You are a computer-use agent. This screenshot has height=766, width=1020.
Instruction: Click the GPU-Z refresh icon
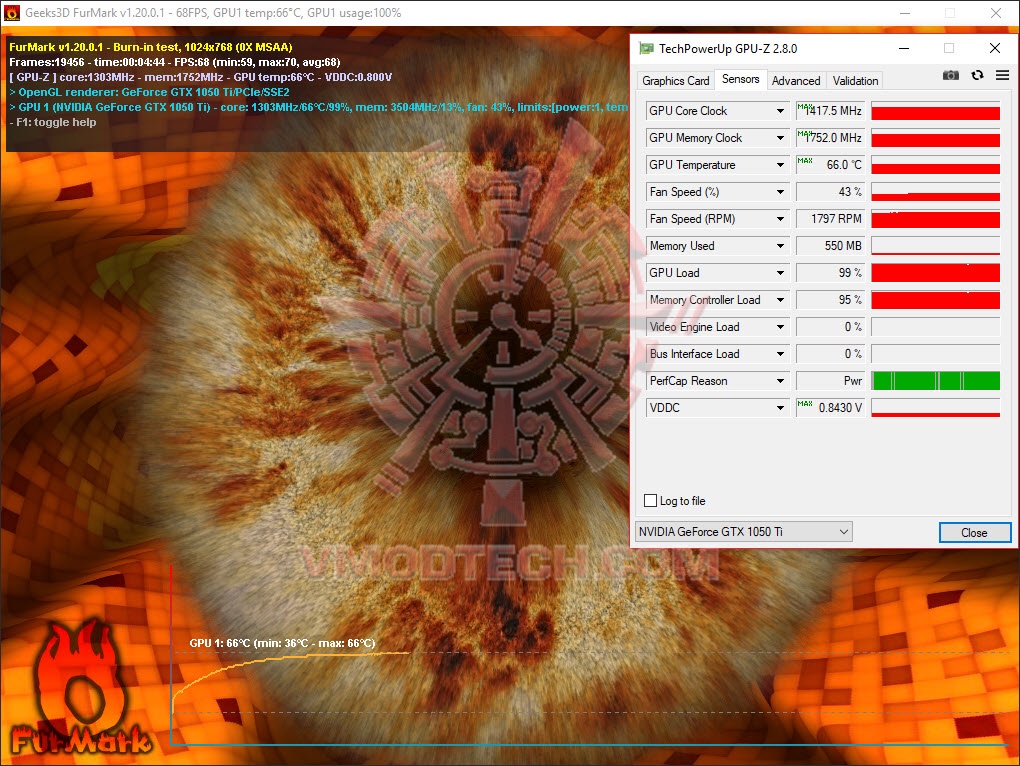[x=977, y=75]
